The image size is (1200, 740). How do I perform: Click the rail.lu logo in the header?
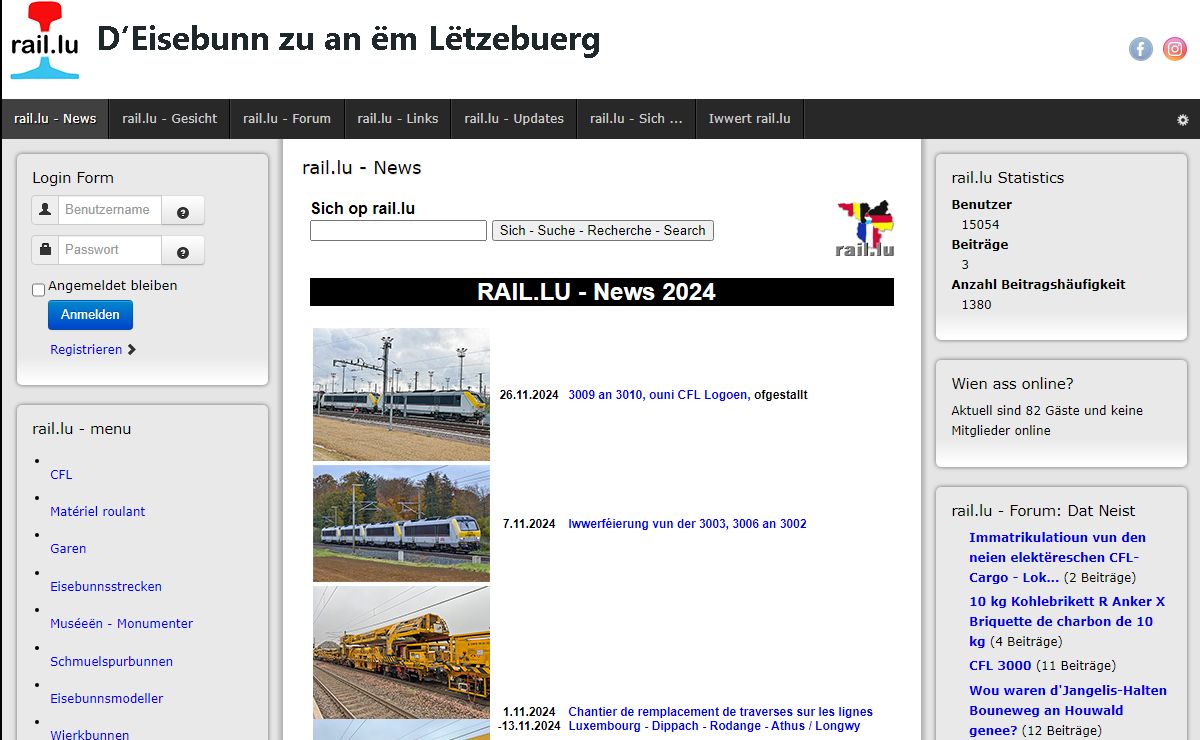point(45,41)
